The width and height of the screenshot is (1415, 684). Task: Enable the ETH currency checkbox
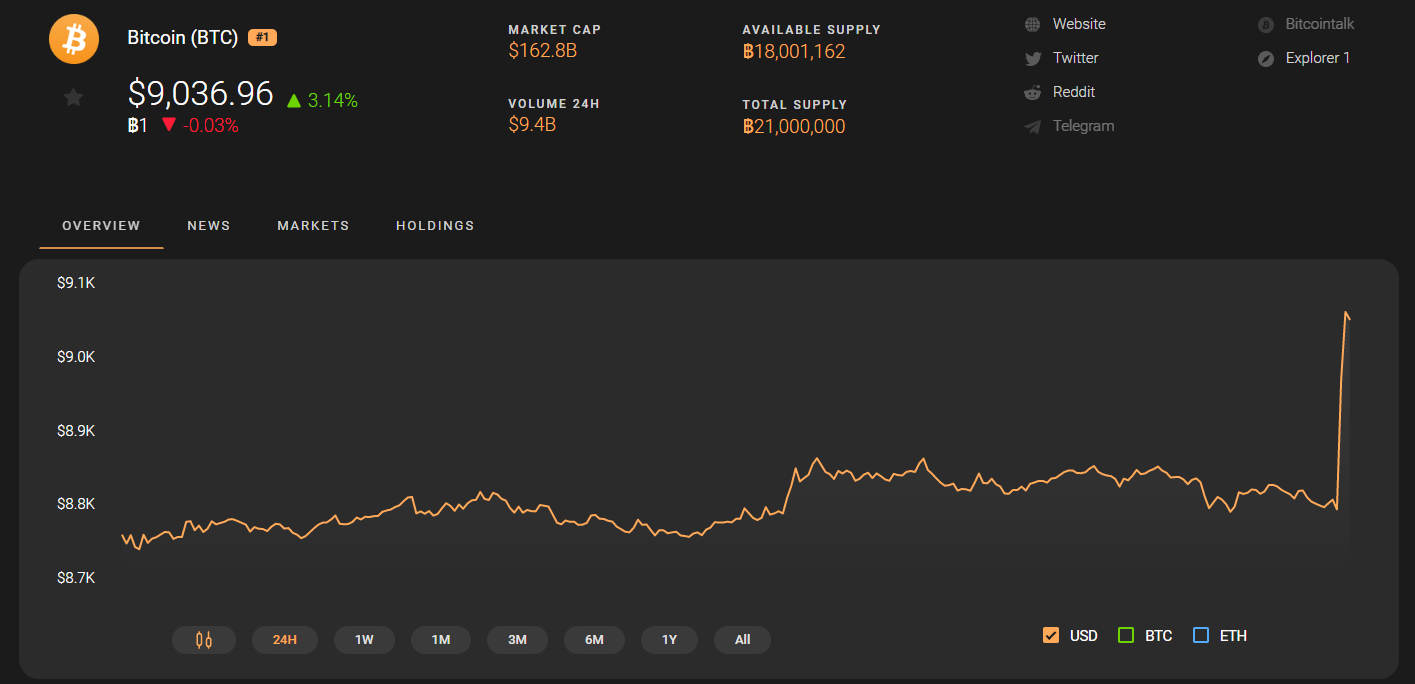pos(1201,635)
